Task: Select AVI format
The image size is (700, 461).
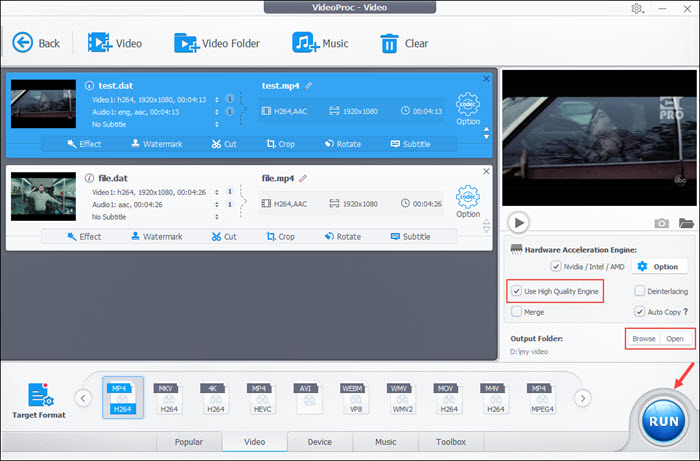Action: [308, 398]
